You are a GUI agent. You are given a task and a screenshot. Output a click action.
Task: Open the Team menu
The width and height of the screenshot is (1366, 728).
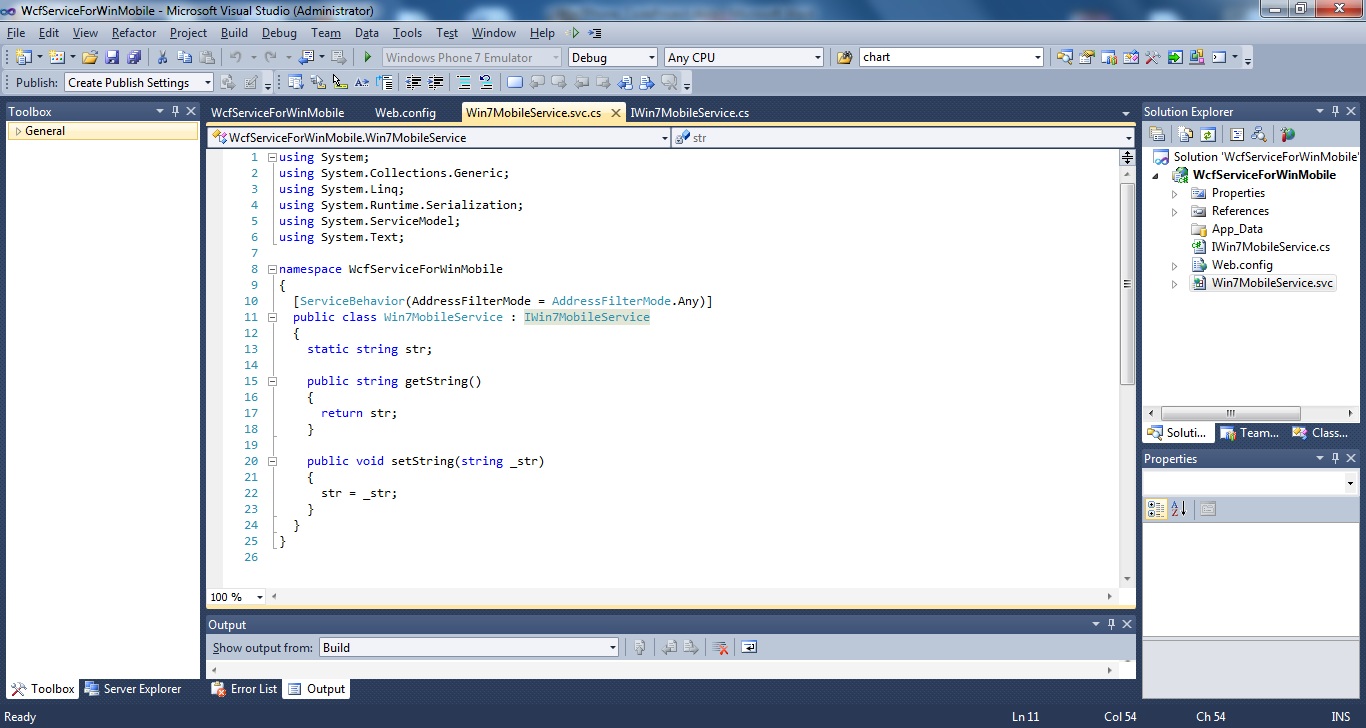click(x=326, y=33)
